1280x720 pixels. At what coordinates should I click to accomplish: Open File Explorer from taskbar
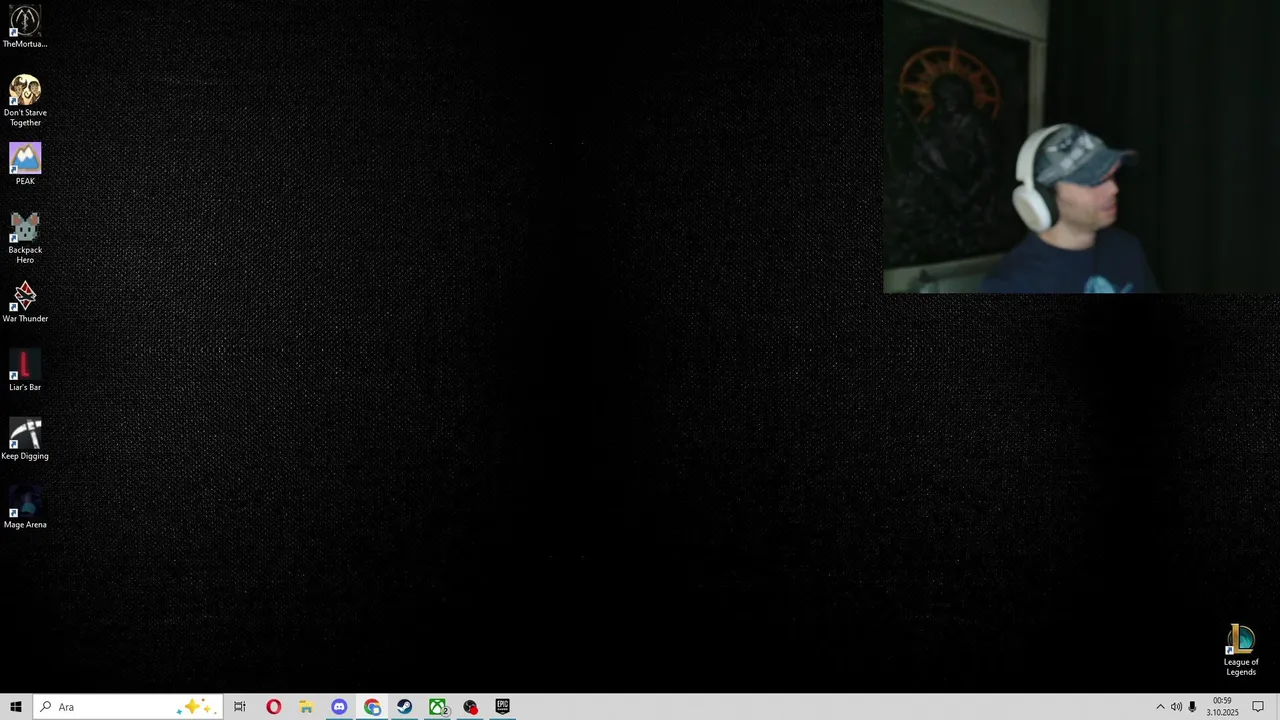(x=306, y=707)
